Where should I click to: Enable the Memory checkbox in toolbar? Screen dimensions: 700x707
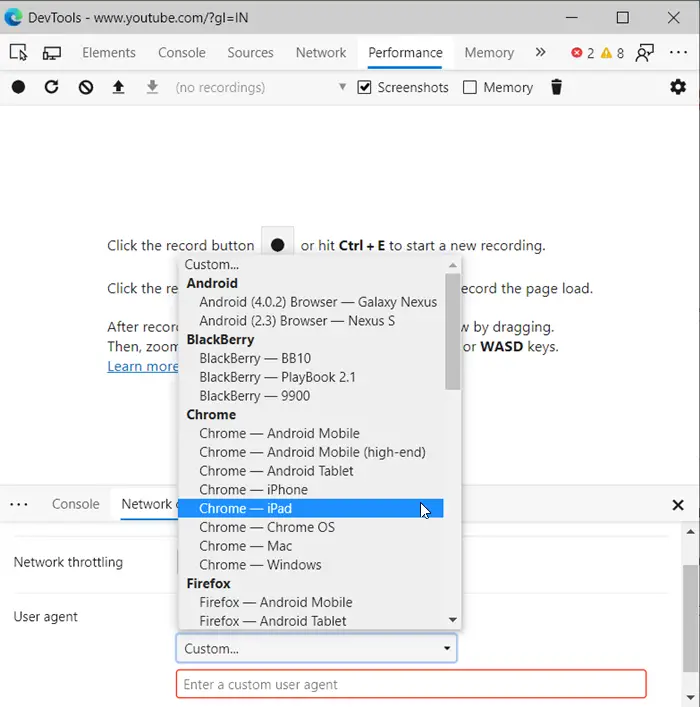click(470, 87)
